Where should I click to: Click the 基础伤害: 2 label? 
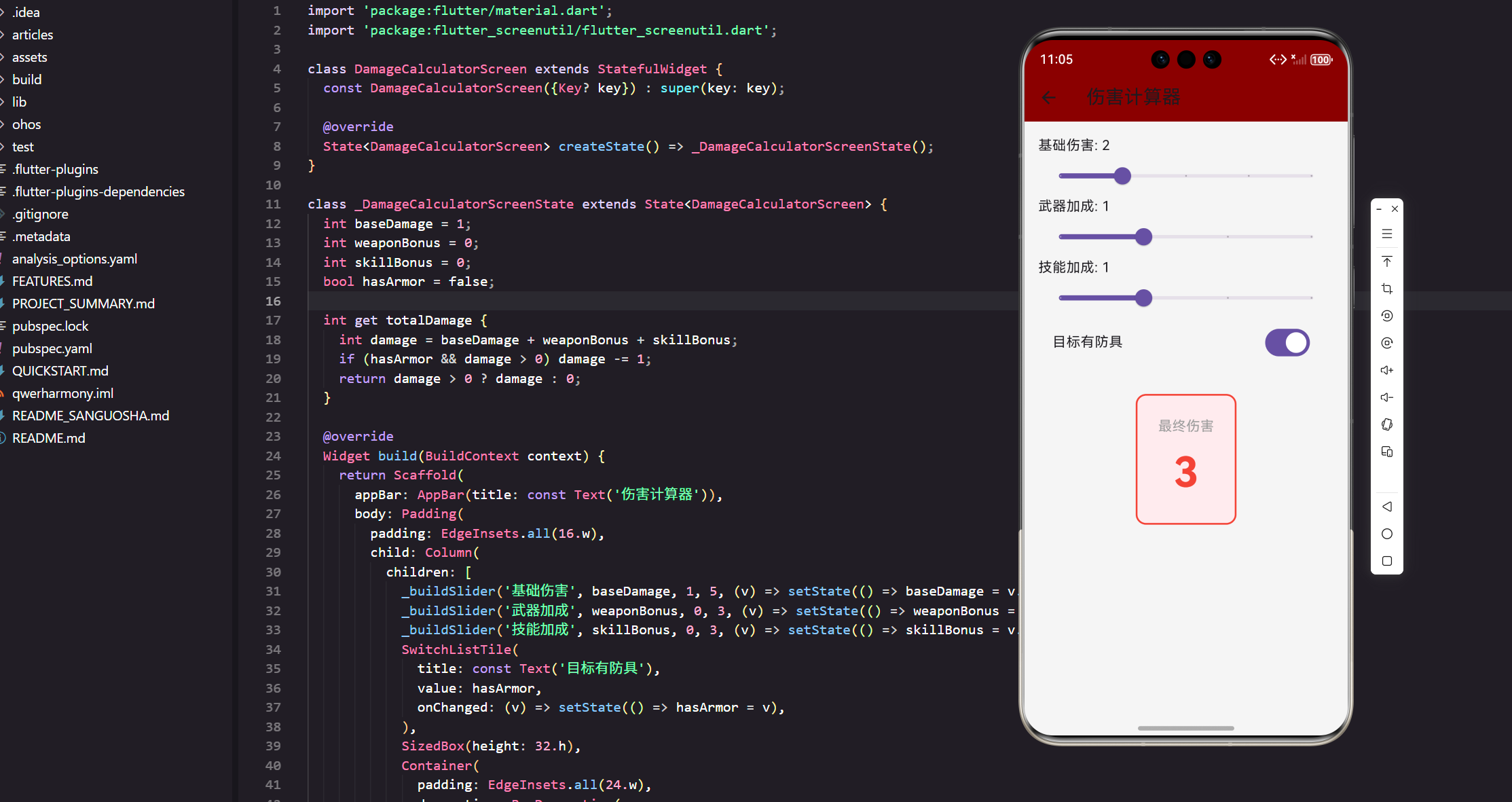pos(1074,145)
